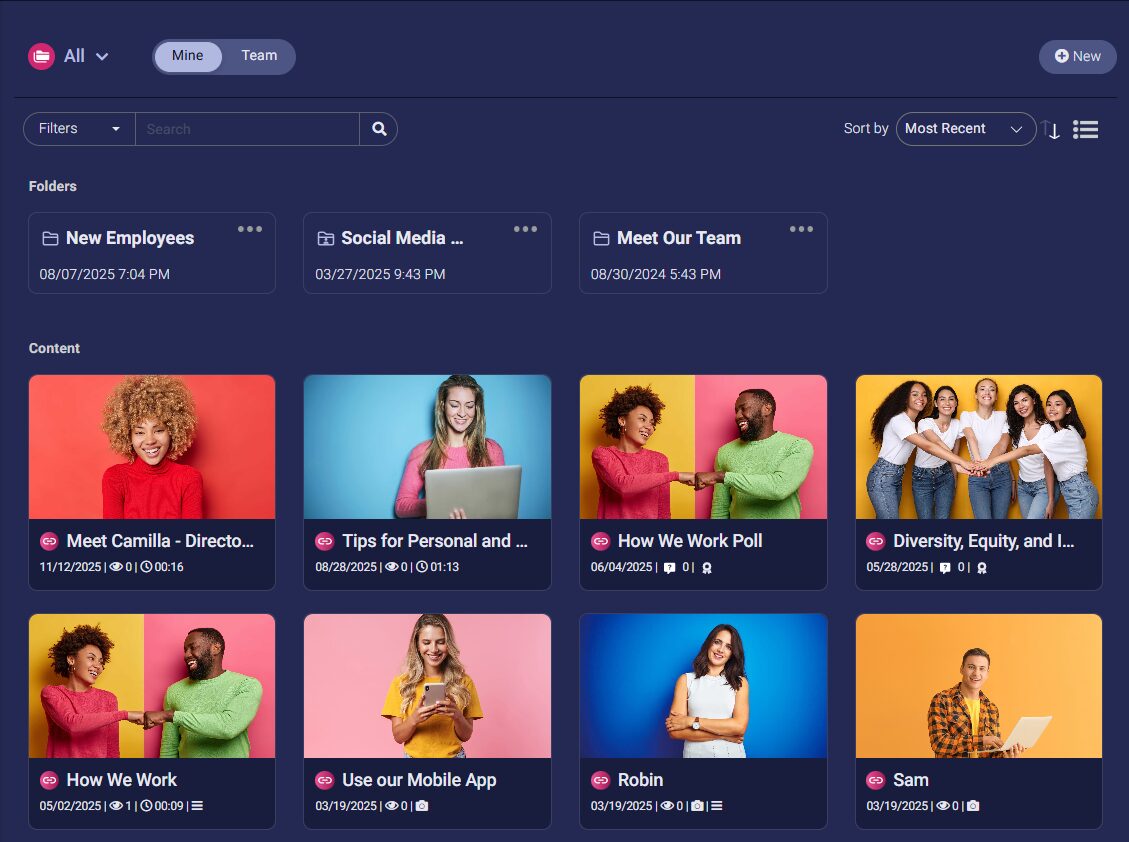Toggle to Team content view
This screenshot has width=1129, height=842.
coord(259,56)
